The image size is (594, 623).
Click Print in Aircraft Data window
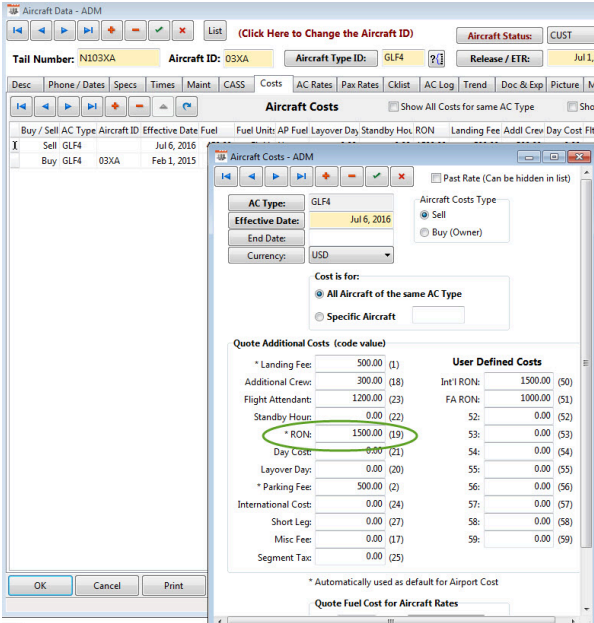point(174,586)
